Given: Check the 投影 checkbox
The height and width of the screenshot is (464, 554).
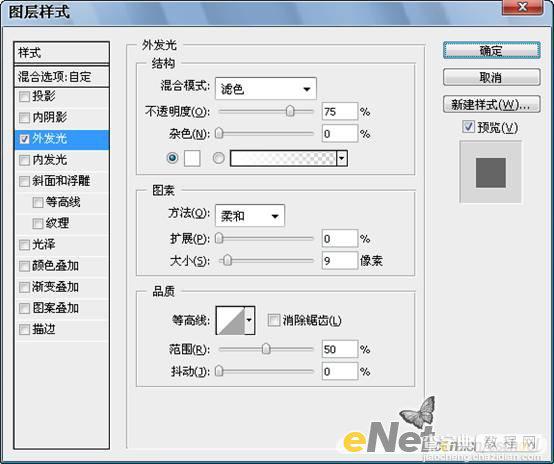Looking at the screenshot, I should coord(24,96).
